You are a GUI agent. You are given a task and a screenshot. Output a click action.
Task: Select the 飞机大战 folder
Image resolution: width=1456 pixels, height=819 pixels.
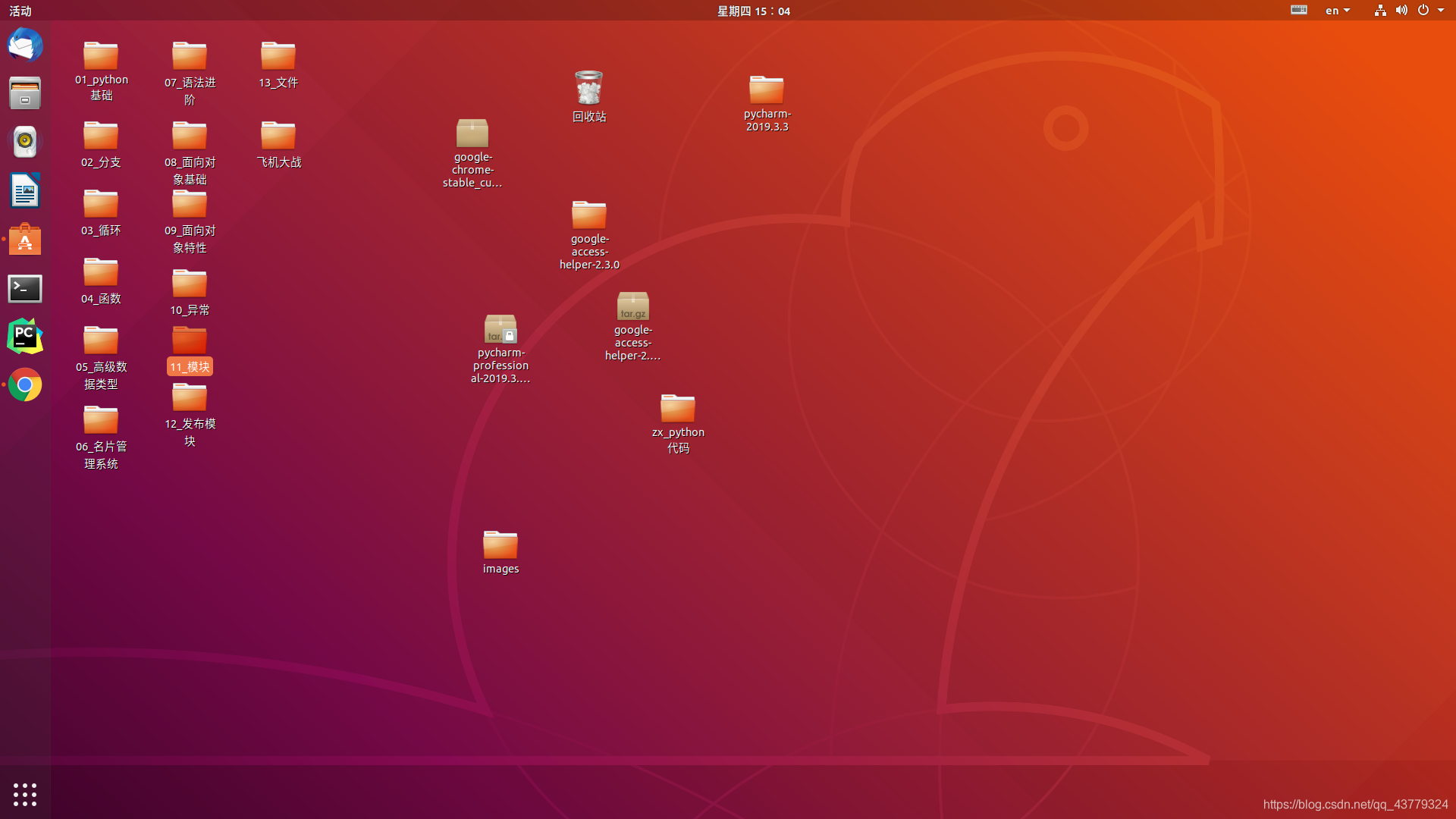(x=278, y=145)
